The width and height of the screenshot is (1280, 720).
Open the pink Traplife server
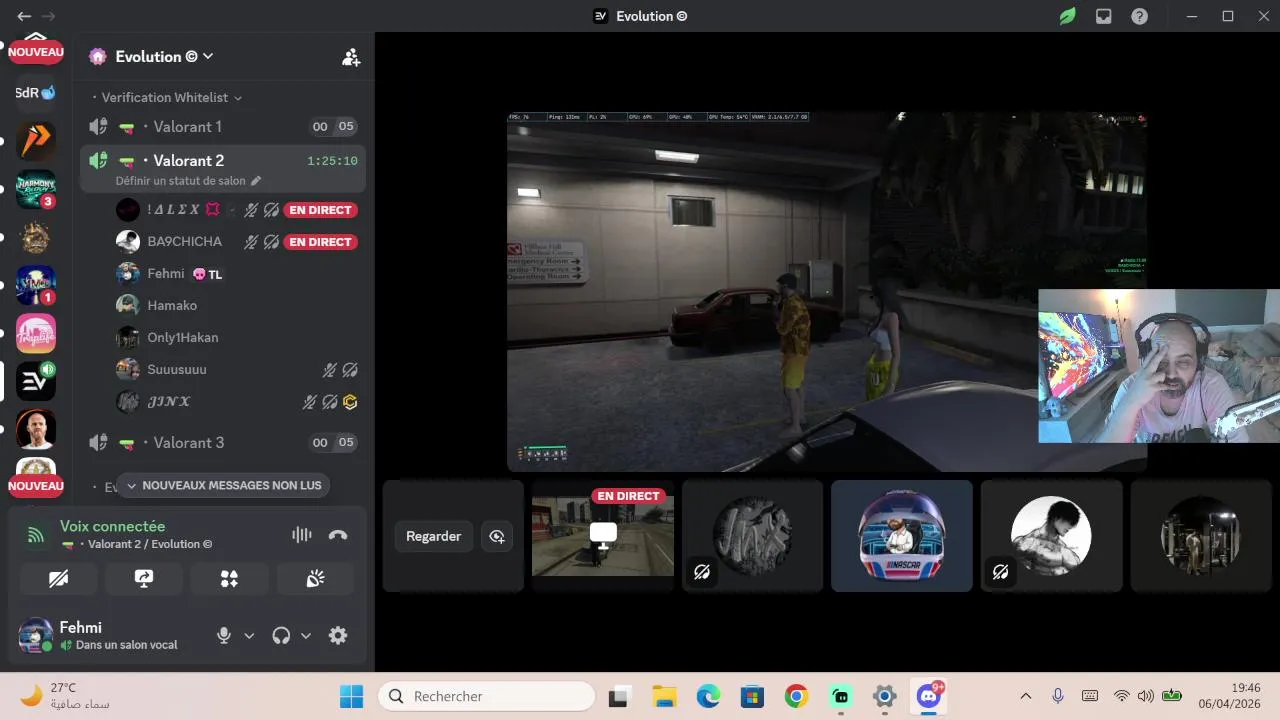pyautogui.click(x=36, y=333)
